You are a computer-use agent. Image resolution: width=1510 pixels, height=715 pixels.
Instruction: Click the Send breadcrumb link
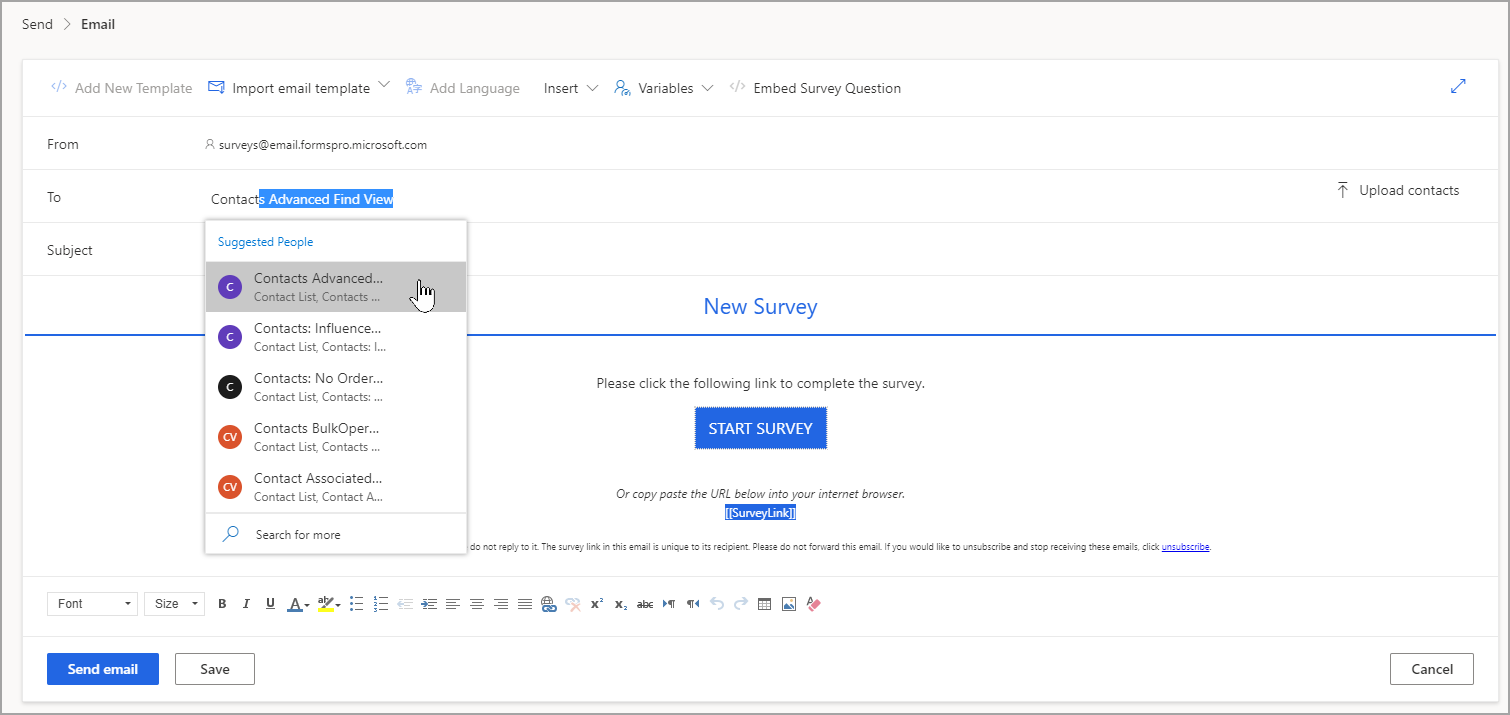tap(37, 24)
